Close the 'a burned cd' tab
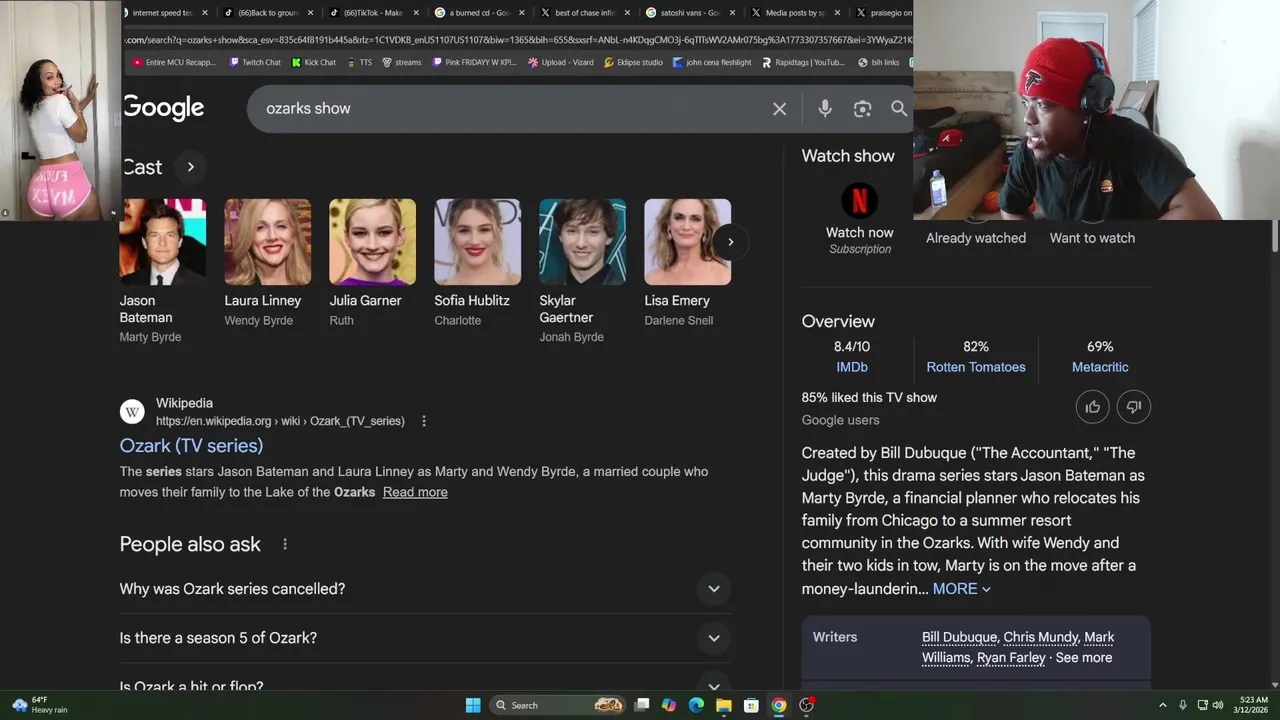 coord(521,13)
